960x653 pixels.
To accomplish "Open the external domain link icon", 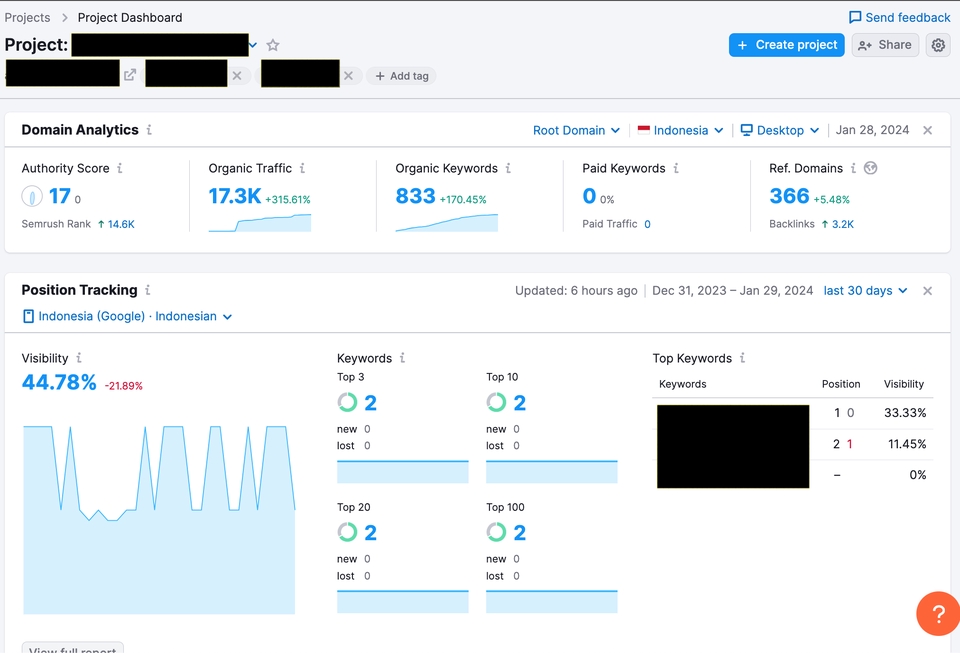I will (x=130, y=75).
